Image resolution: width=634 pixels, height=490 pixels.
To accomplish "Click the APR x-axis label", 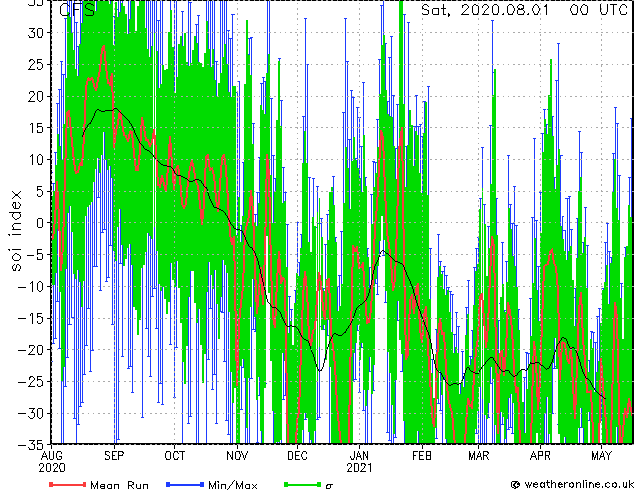I will point(540,456).
